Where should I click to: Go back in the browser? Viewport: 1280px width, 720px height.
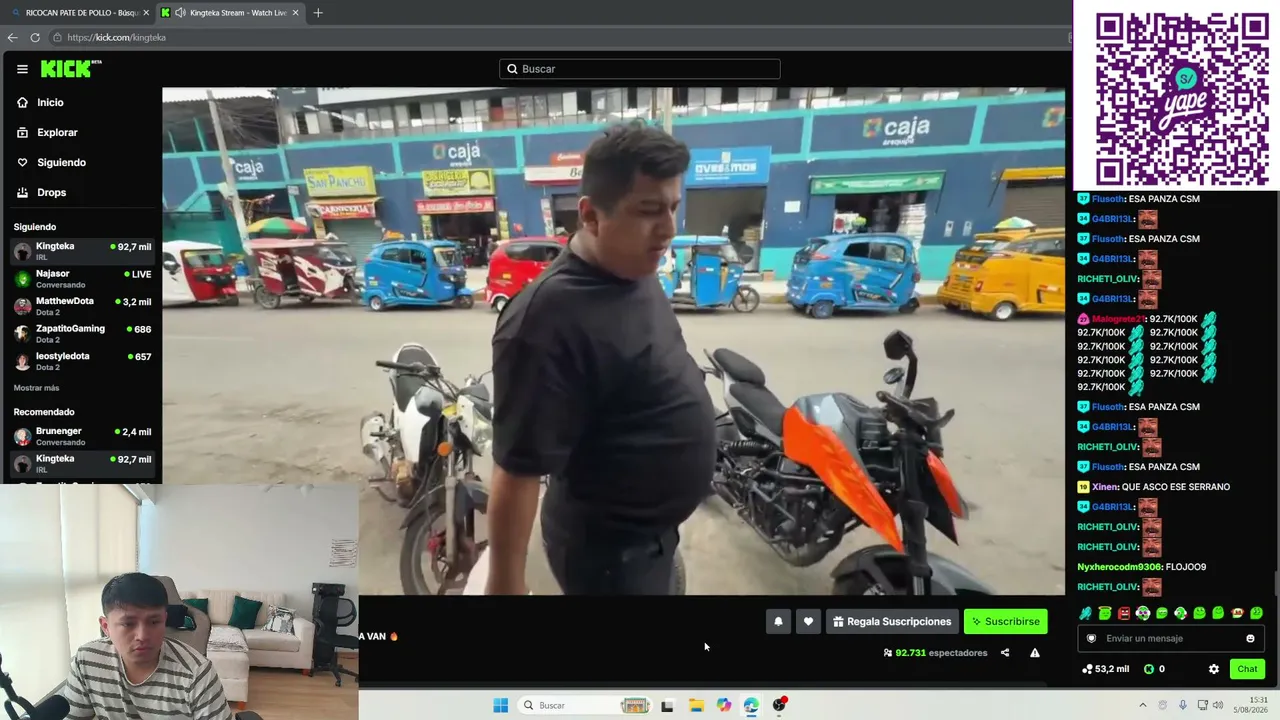tap(12, 37)
